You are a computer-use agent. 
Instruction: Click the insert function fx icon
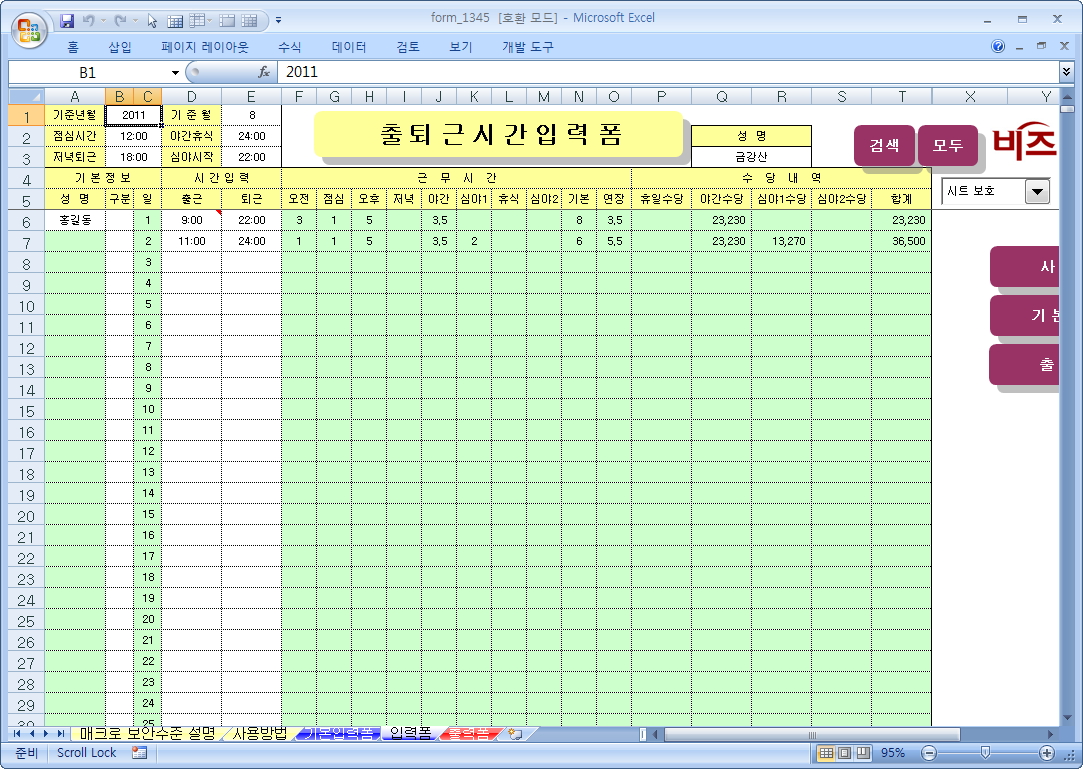click(264, 72)
